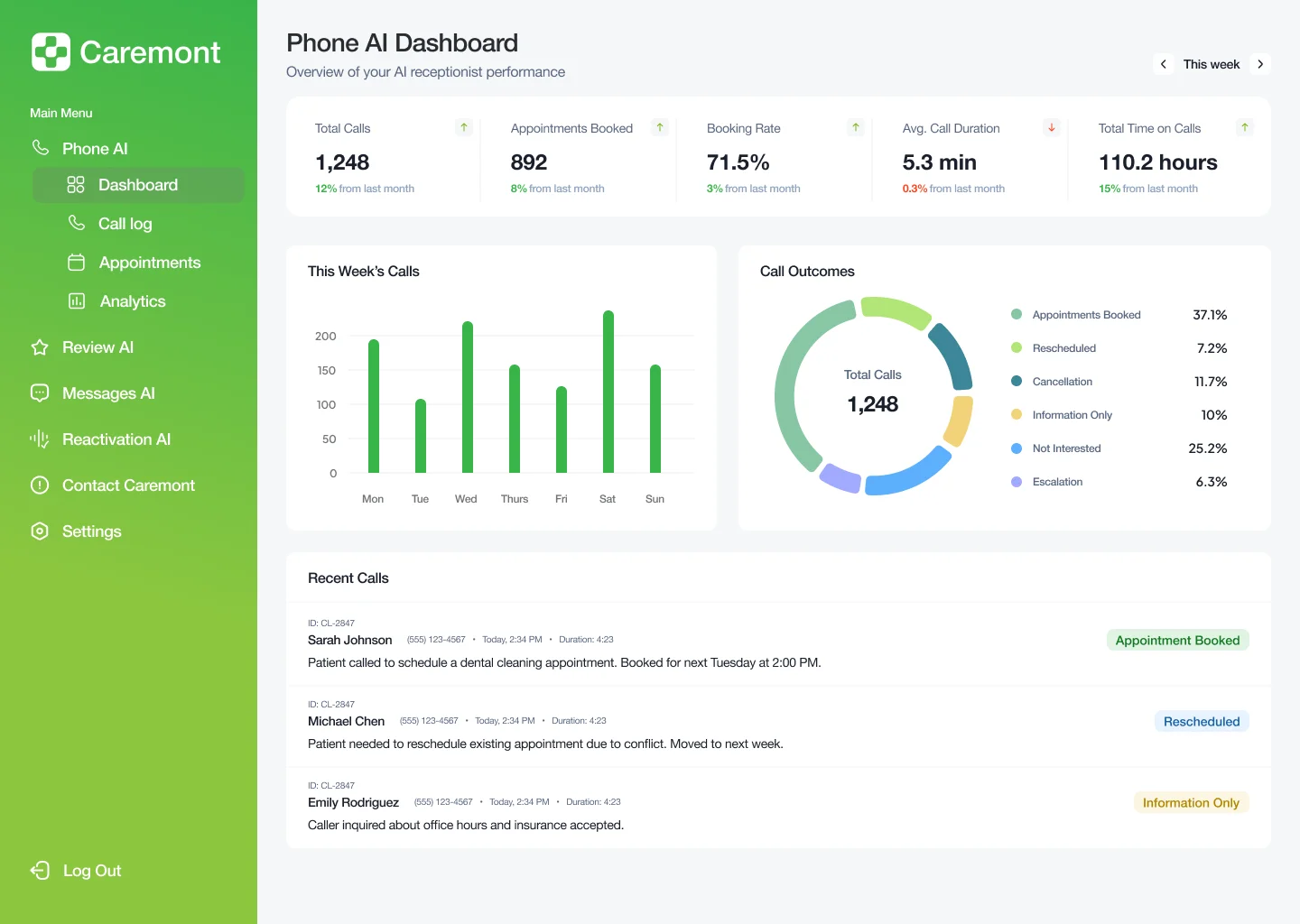Click the previous week chevron

pos(1163,64)
